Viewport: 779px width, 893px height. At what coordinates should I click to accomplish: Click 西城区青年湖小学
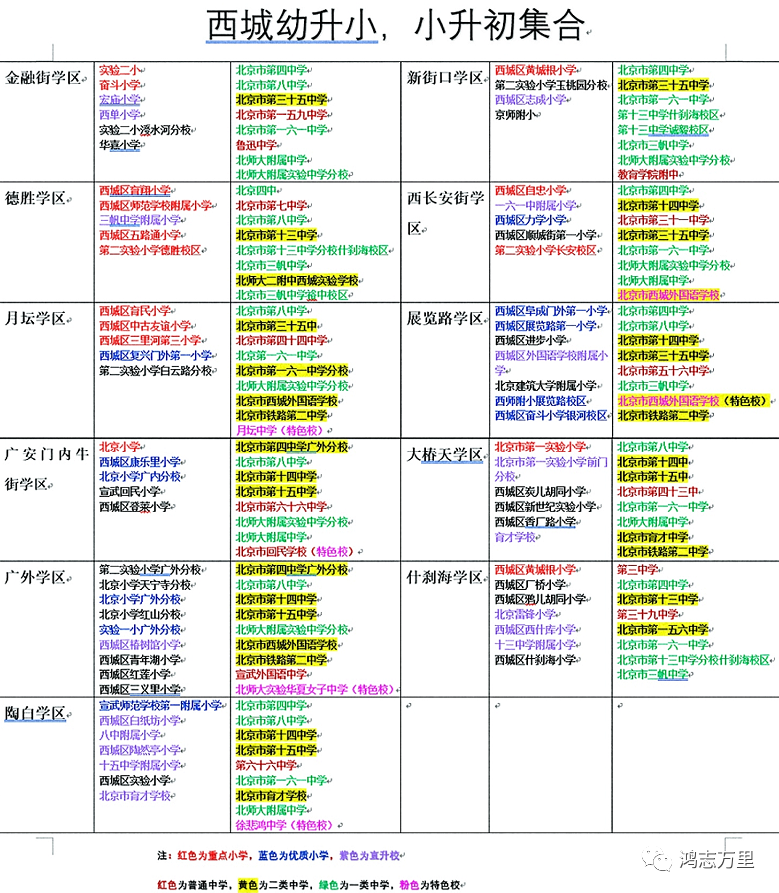[x=140, y=659]
